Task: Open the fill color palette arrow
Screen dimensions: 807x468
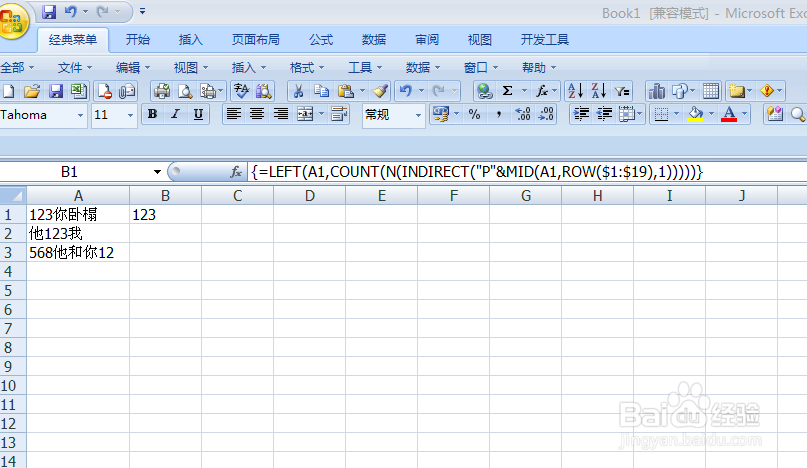Action: click(x=711, y=114)
